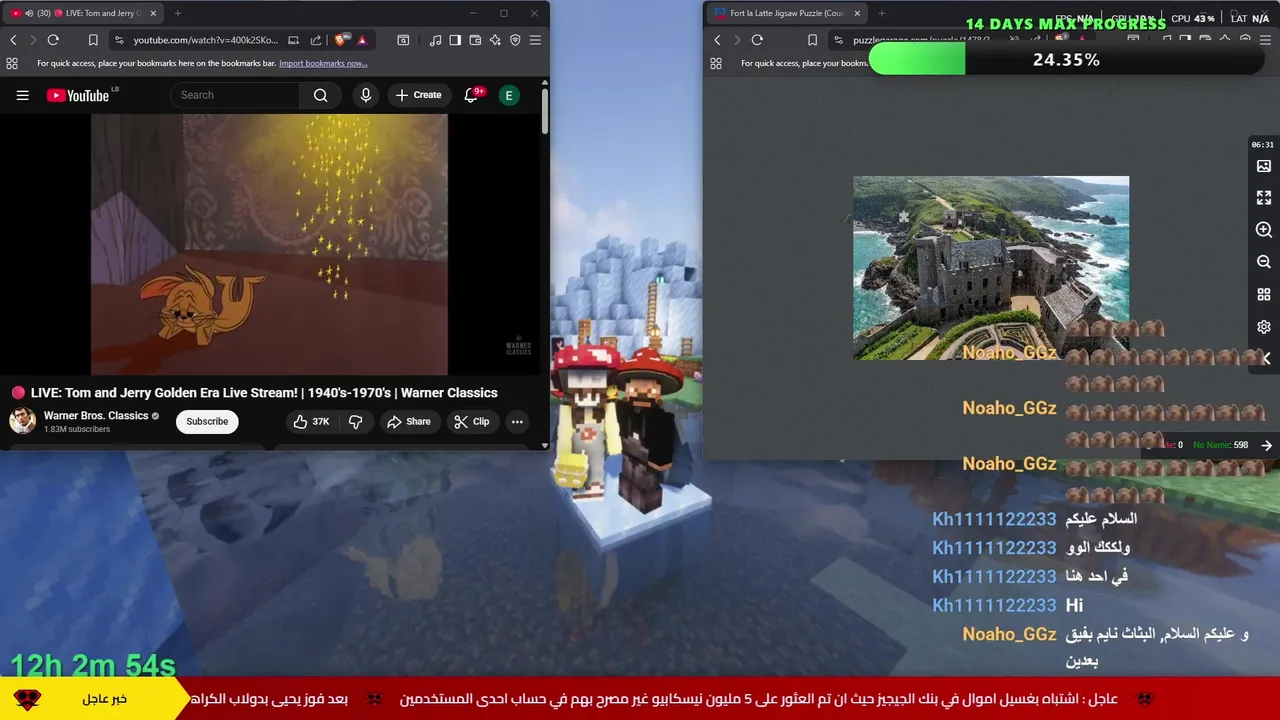Toggle puzzle fullscreen mode
The width and height of the screenshot is (1280, 720).
coord(1264,198)
